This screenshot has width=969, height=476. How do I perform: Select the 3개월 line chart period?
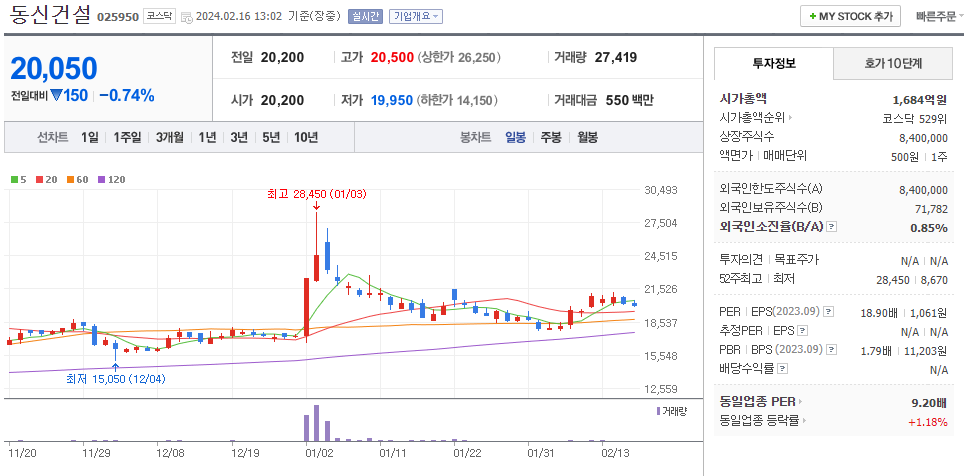pos(170,137)
